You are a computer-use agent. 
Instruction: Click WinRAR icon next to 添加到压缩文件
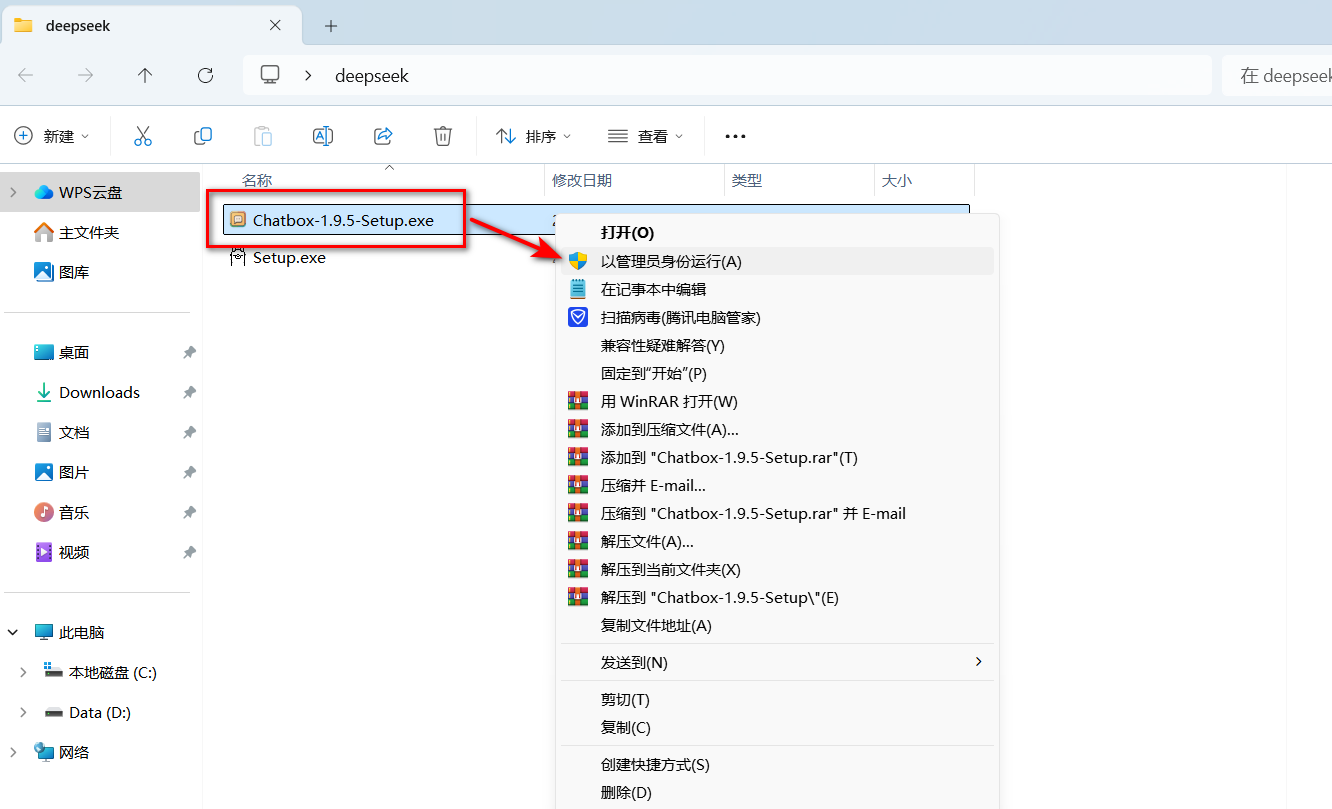coord(578,429)
